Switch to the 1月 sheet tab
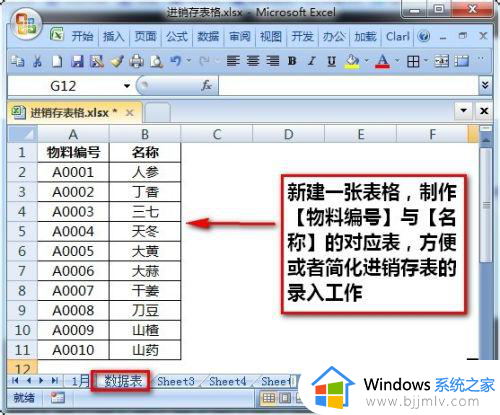 click(80, 381)
